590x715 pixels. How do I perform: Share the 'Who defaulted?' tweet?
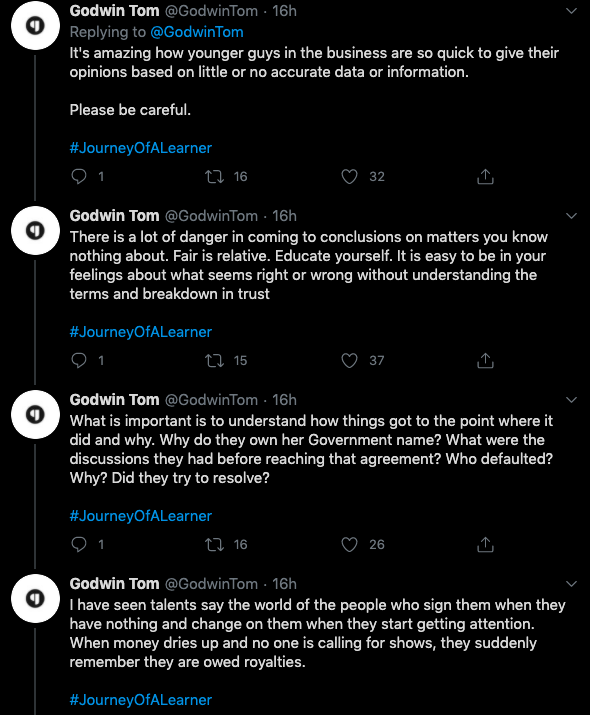(x=485, y=544)
